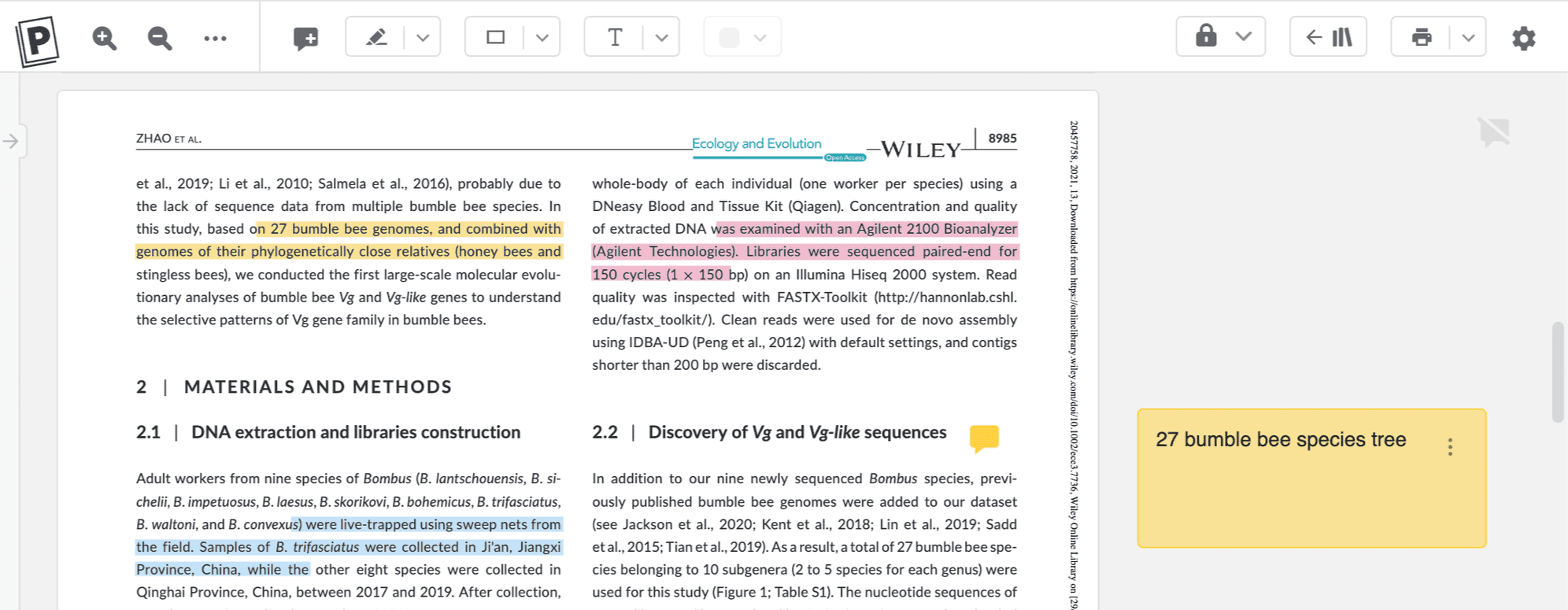Zoom in on the document
The height and width of the screenshot is (610, 1568).
(104, 38)
